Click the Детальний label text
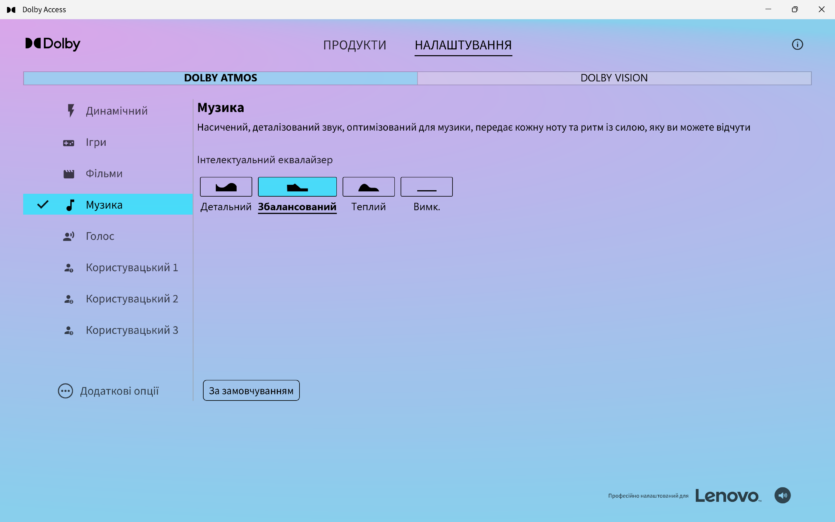 point(226,207)
